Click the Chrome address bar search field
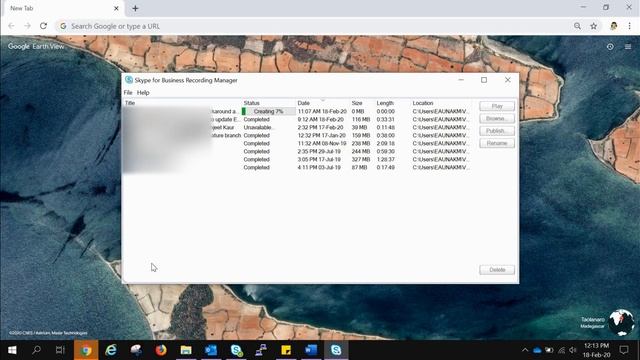 314,26
